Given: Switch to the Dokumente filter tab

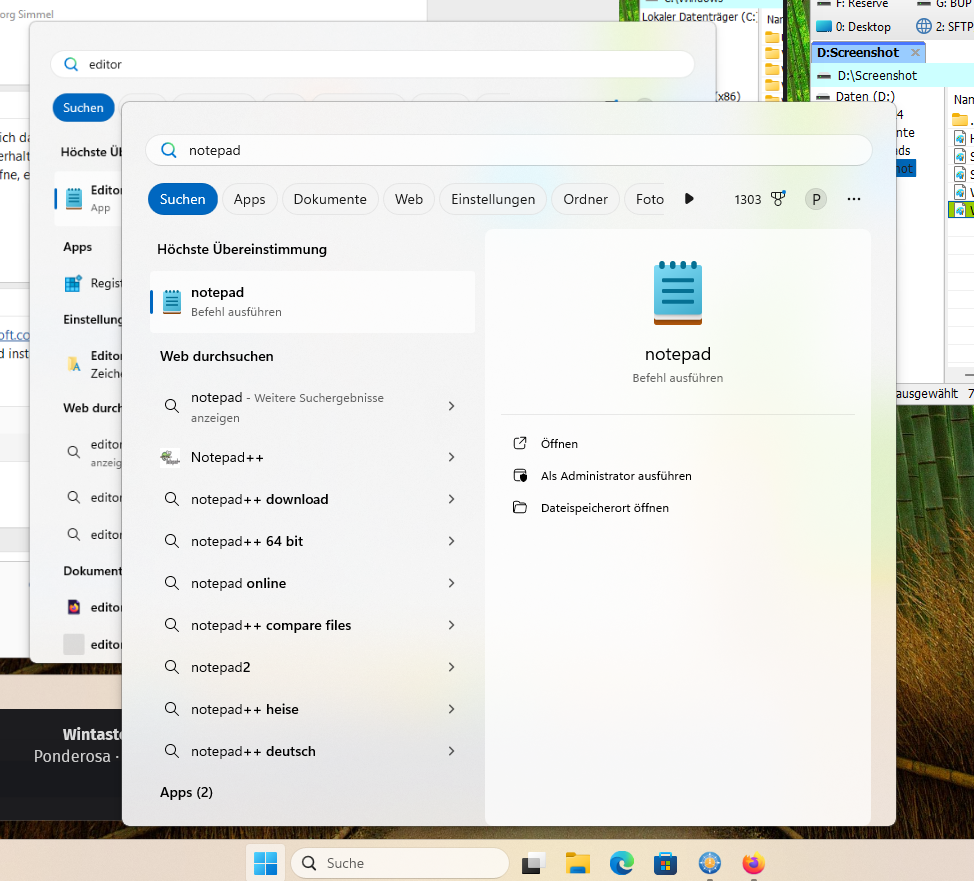Looking at the screenshot, I should point(330,199).
